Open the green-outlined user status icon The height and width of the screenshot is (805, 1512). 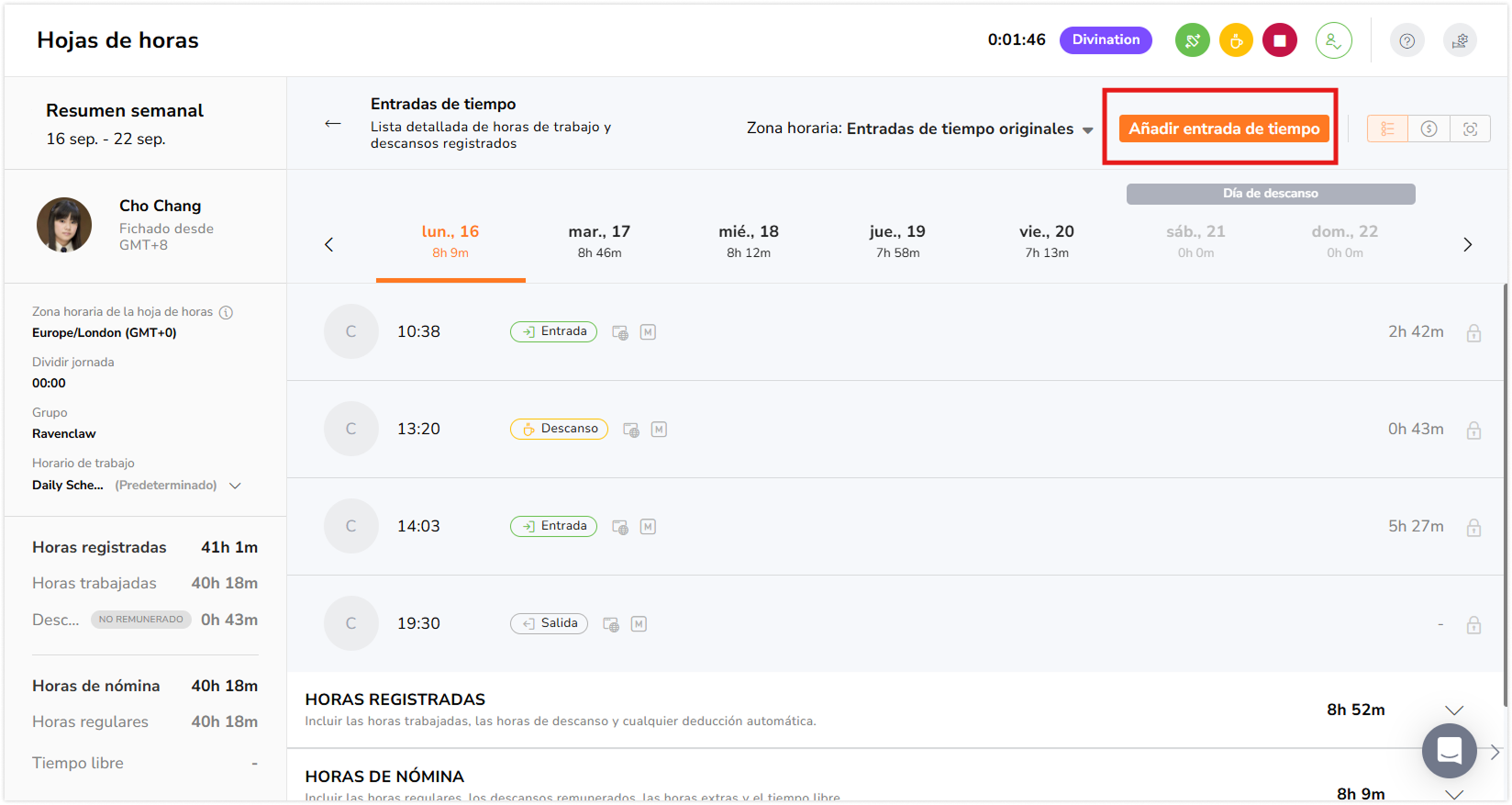pyautogui.click(x=1333, y=40)
